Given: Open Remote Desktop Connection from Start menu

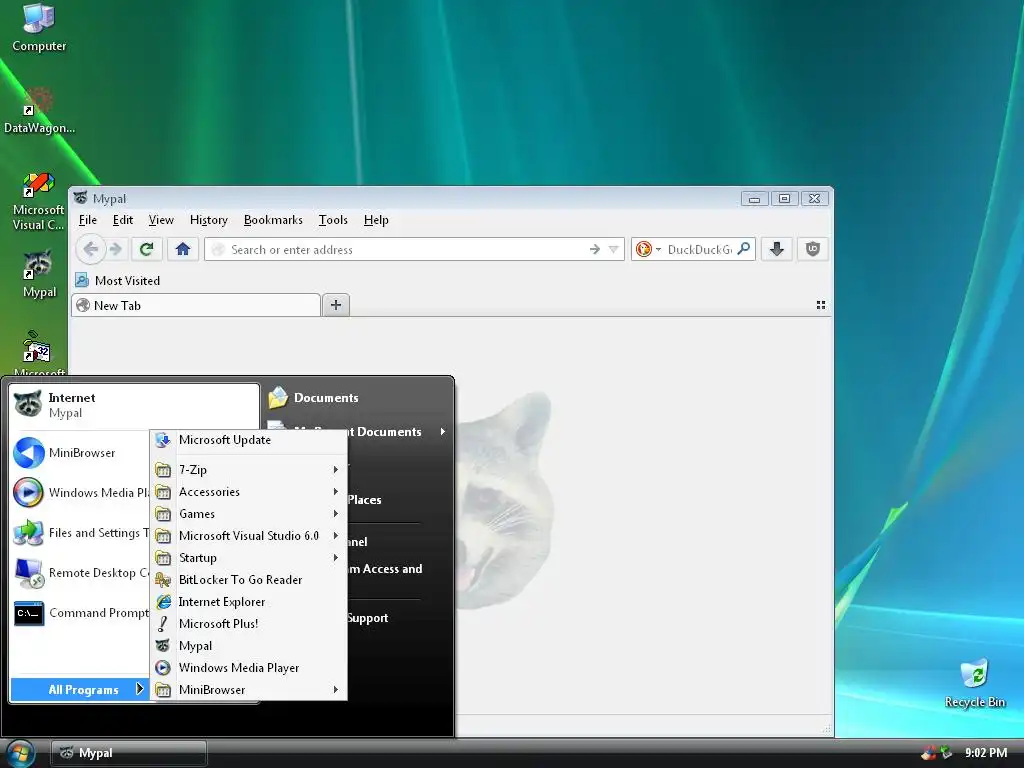Looking at the screenshot, I should click(x=80, y=573).
